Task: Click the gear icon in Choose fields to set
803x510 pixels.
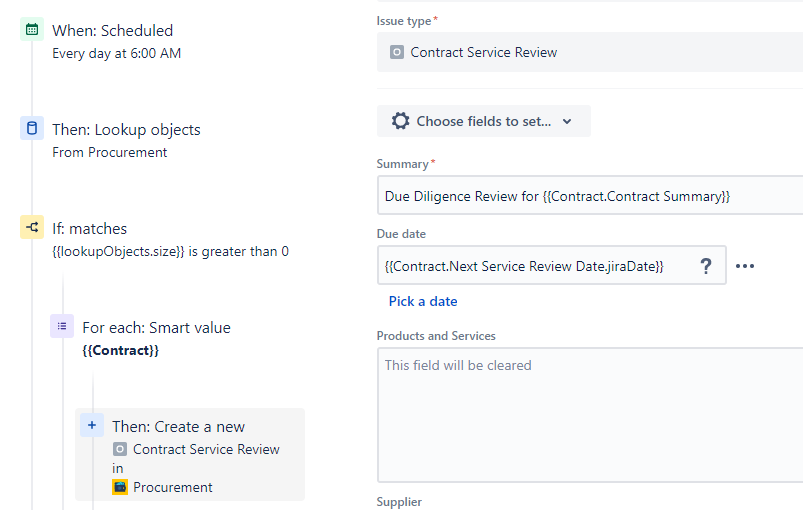Action: (x=400, y=121)
